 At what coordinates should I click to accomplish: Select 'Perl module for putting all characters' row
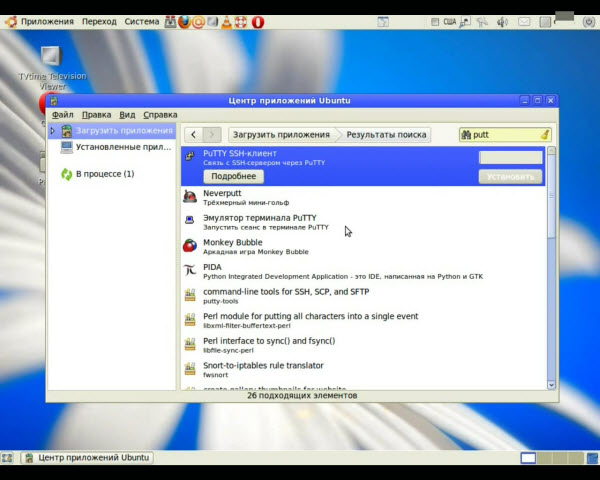363,320
